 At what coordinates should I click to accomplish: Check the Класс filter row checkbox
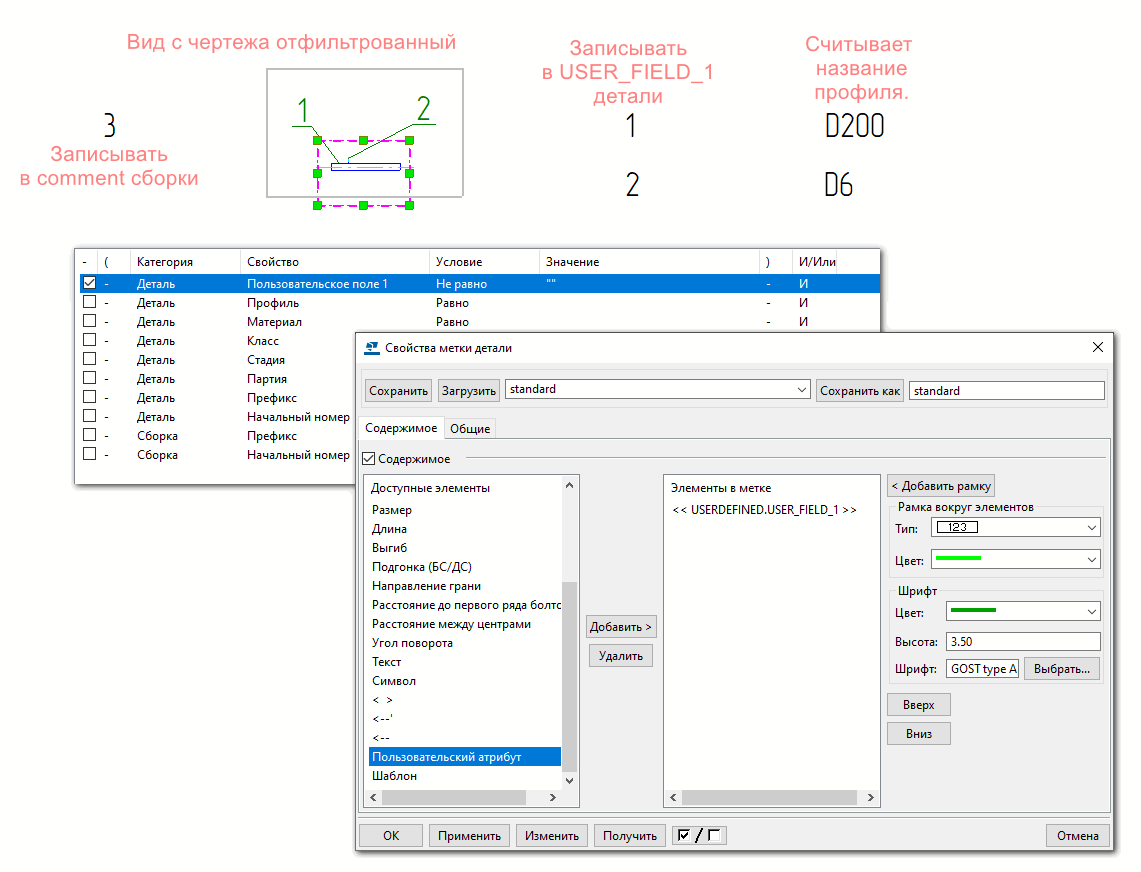89,339
